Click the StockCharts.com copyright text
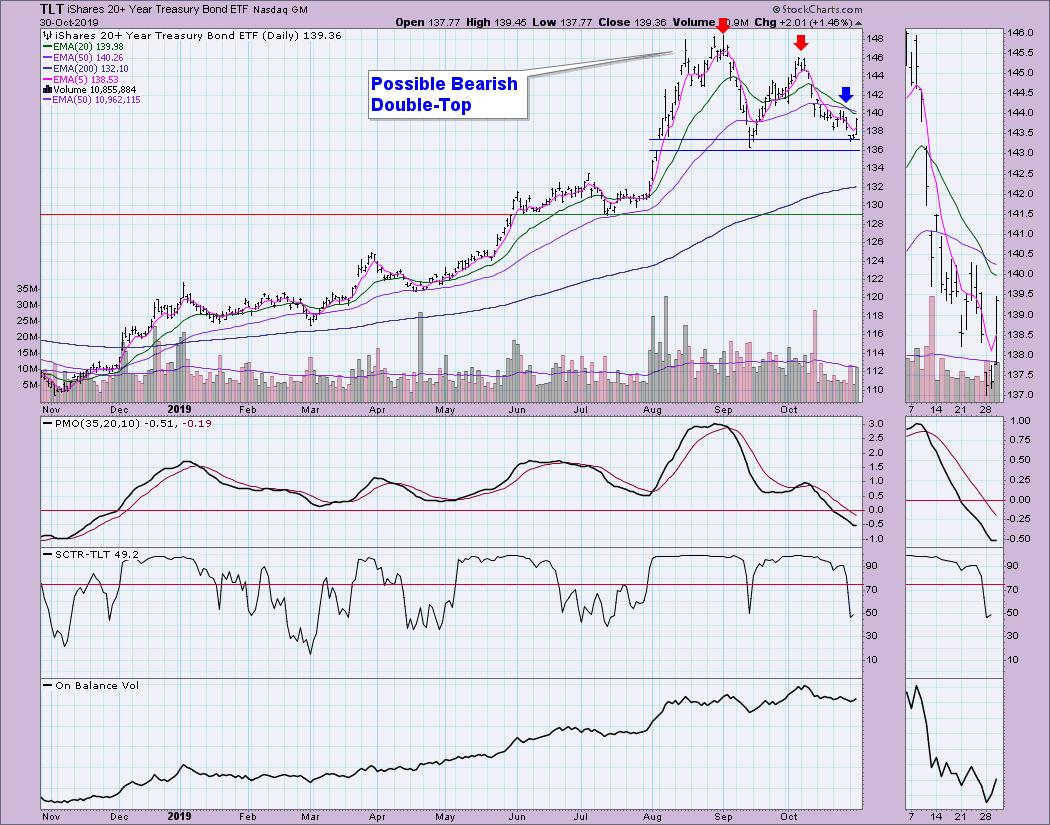Viewport: 1050px width, 825px height. [x=817, y=9]
